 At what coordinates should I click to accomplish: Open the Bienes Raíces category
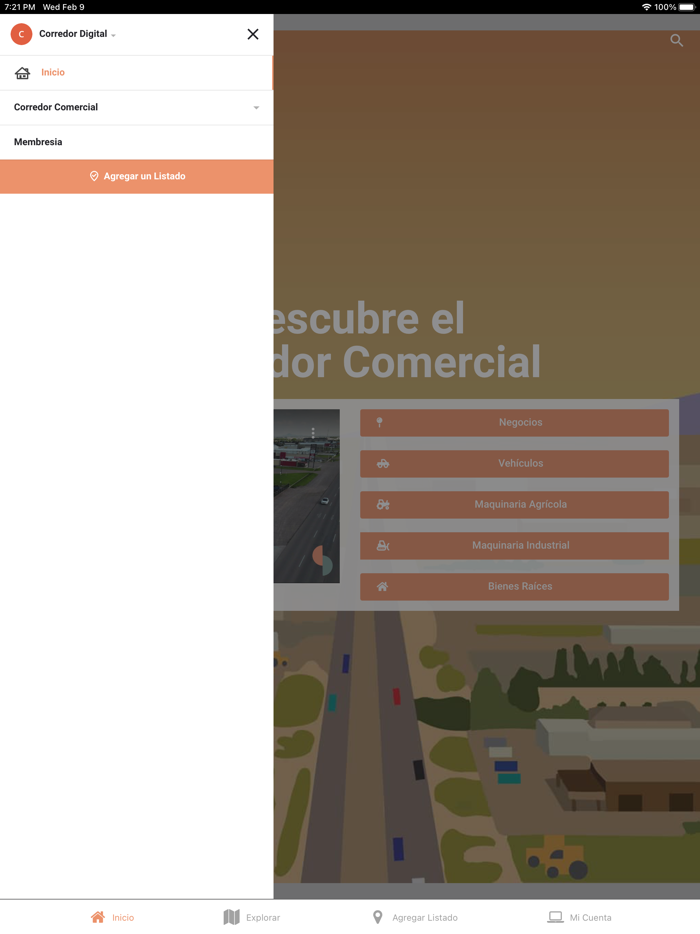(x=514, y=587)
